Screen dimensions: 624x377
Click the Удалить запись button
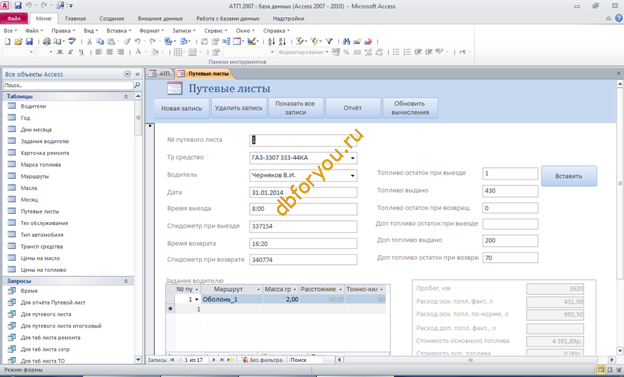click(x=238, y=108)
